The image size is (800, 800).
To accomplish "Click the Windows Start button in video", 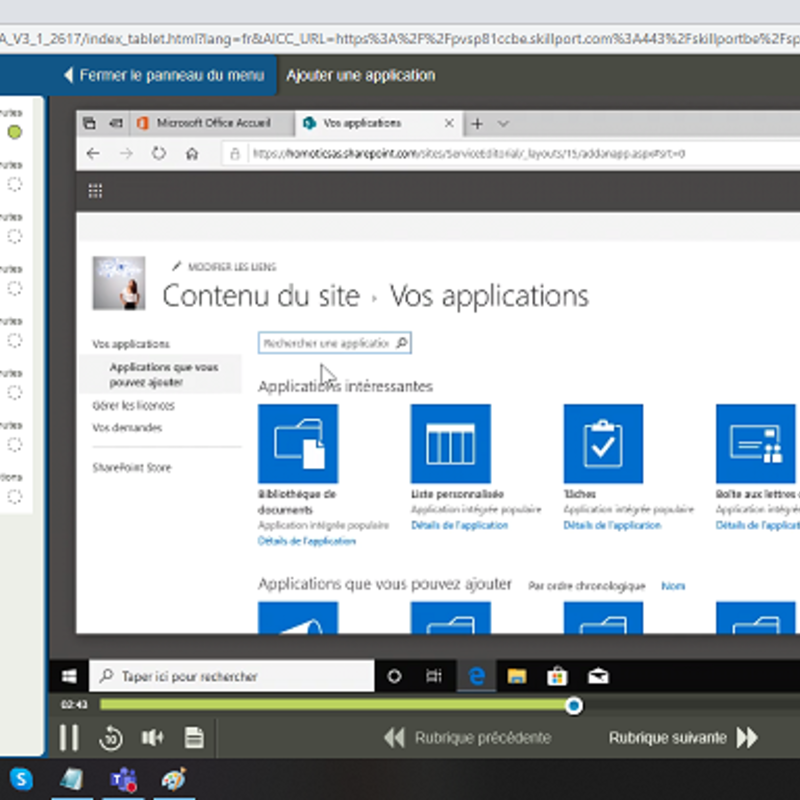I will (69, 677).
